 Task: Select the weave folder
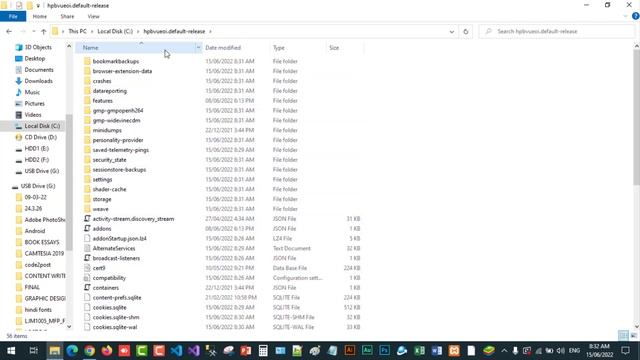[100, 209]
